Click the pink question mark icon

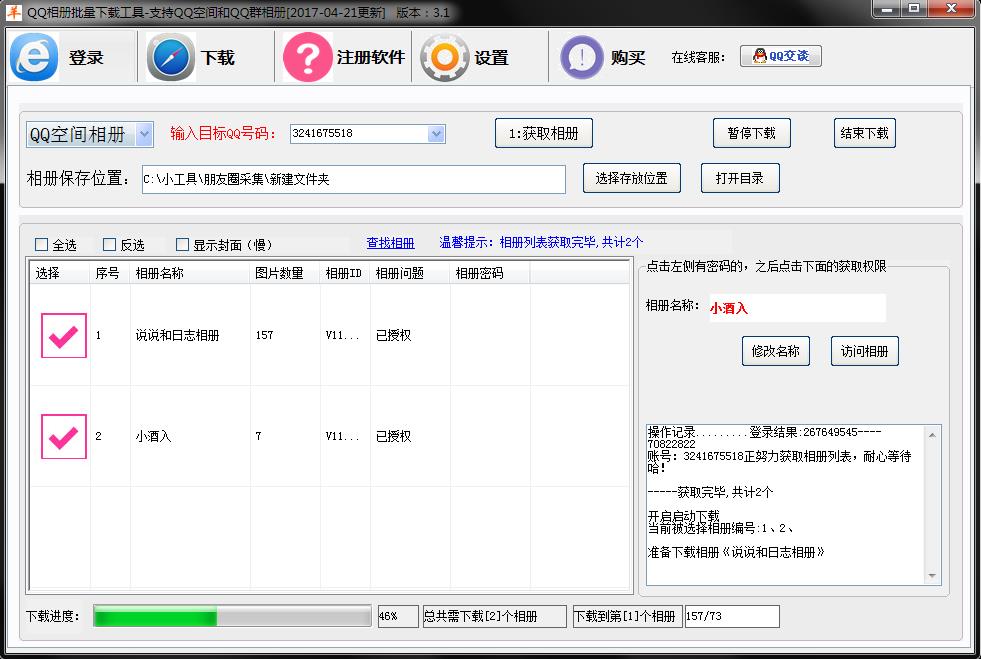click(307, 57)
